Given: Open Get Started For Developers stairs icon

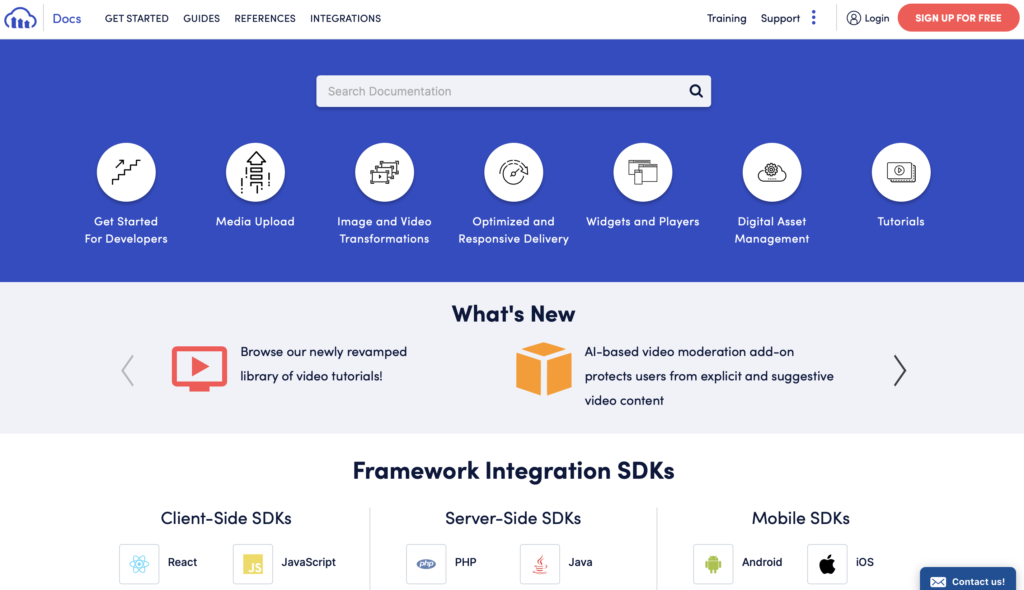Looking at the screenshot, I should [126, 172].
